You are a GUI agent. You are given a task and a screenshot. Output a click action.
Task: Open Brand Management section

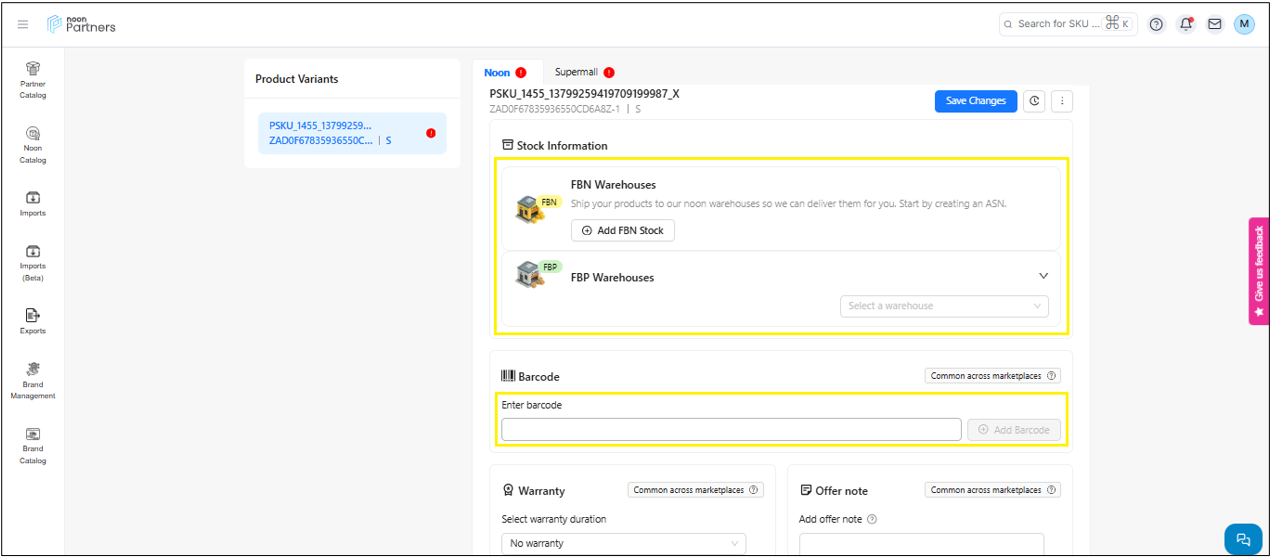33,380
